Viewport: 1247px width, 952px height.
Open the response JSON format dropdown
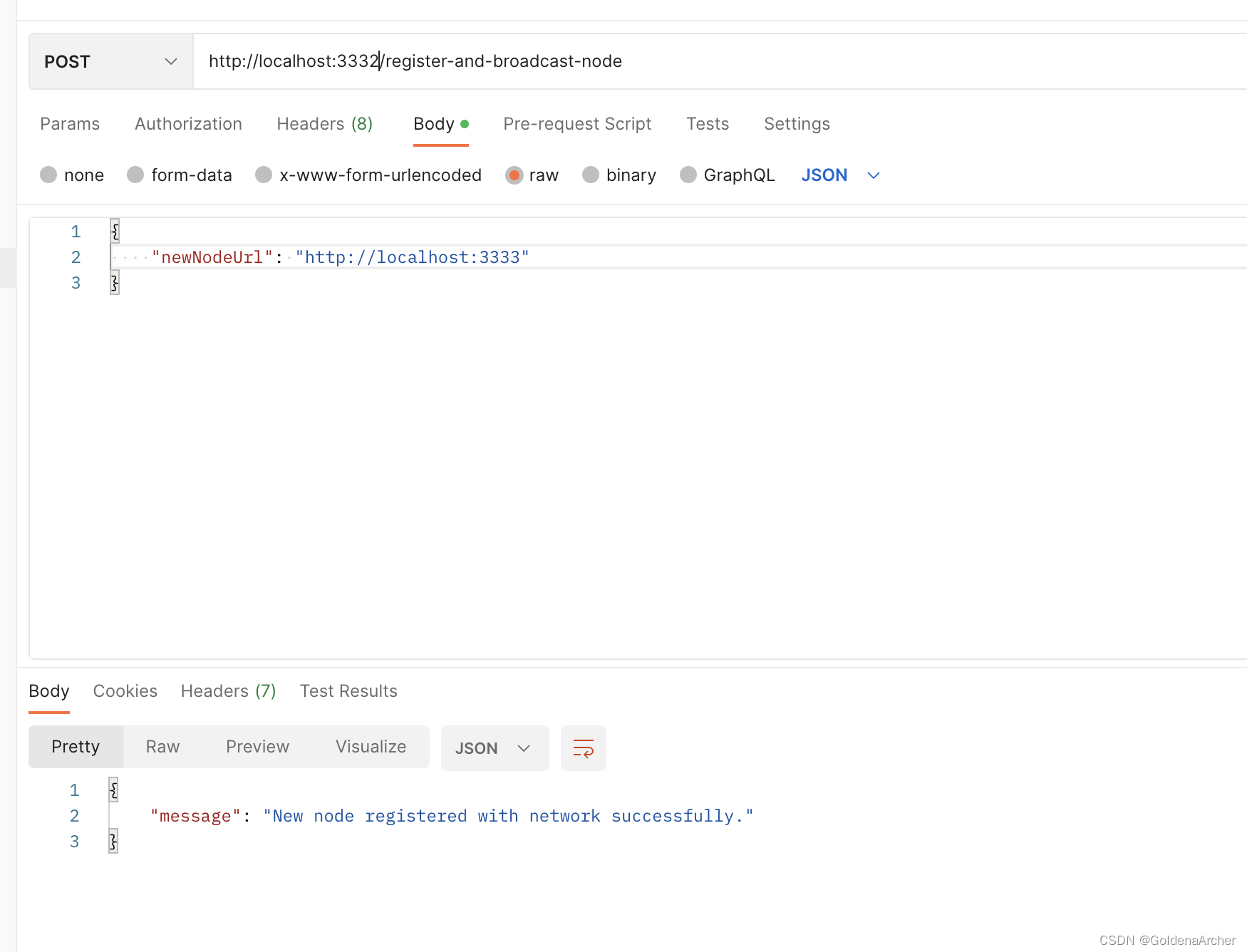(x=495, y=748)
